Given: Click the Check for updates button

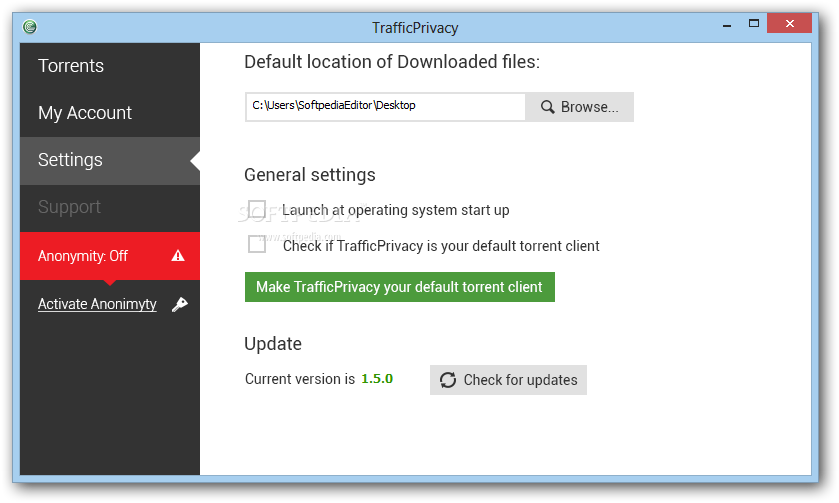Looking at the screenshot, I should [x=508, y=380].
